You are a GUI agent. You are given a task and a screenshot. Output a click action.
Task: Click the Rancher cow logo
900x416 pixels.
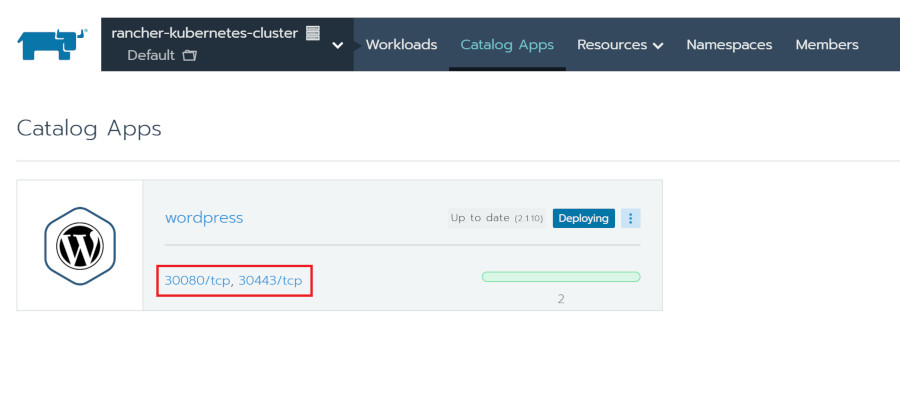point(52,44)
